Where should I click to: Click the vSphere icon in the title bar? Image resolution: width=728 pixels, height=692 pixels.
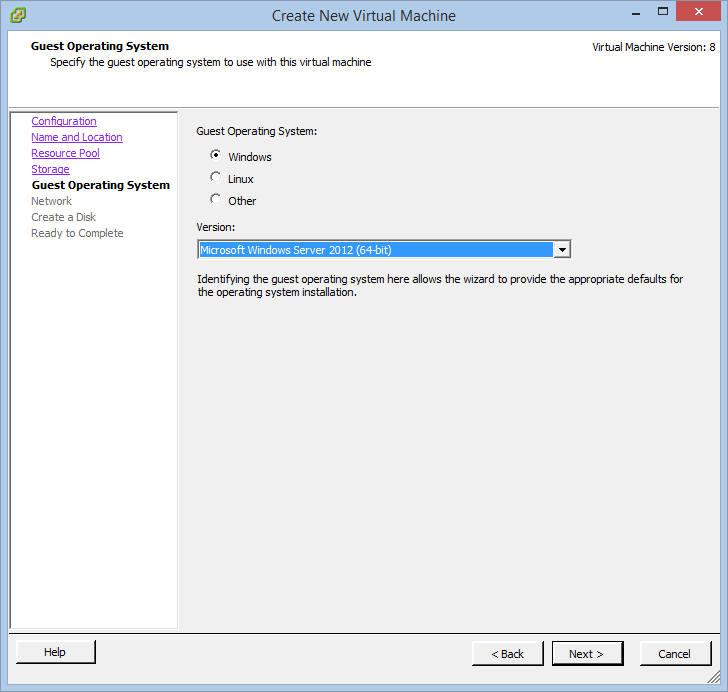point(18,15)
